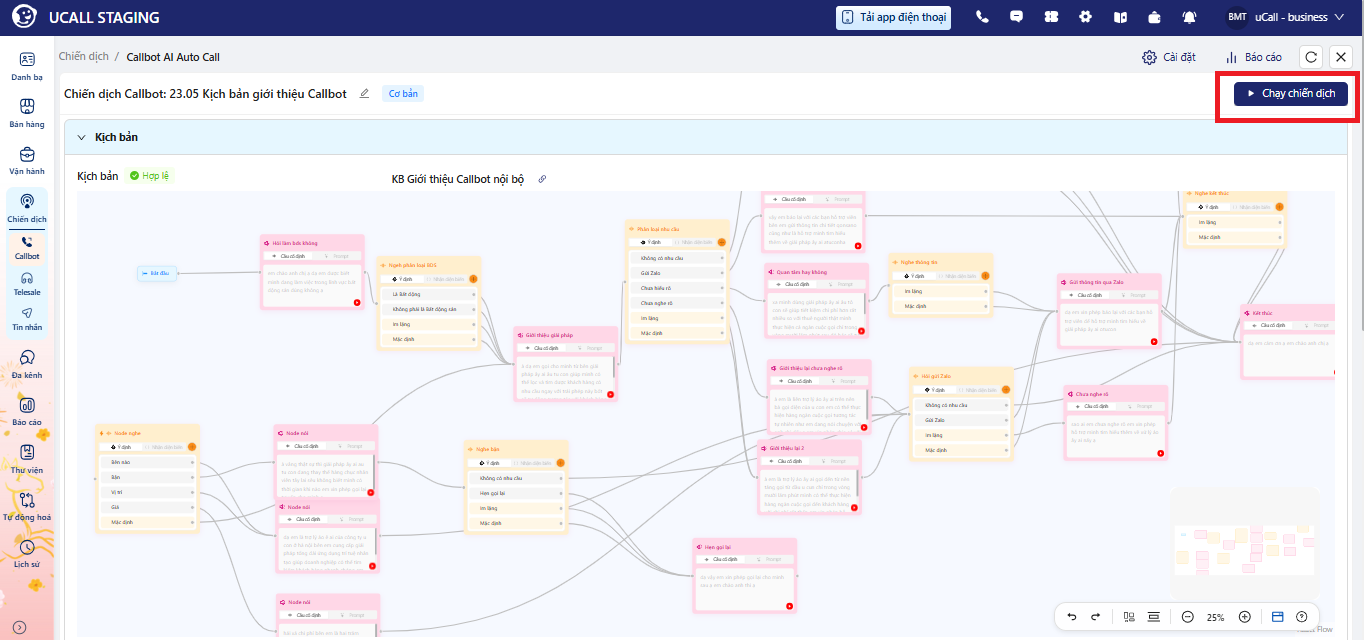
Task: Toggle the minimap panel icon
Action: coord(1278,617)
